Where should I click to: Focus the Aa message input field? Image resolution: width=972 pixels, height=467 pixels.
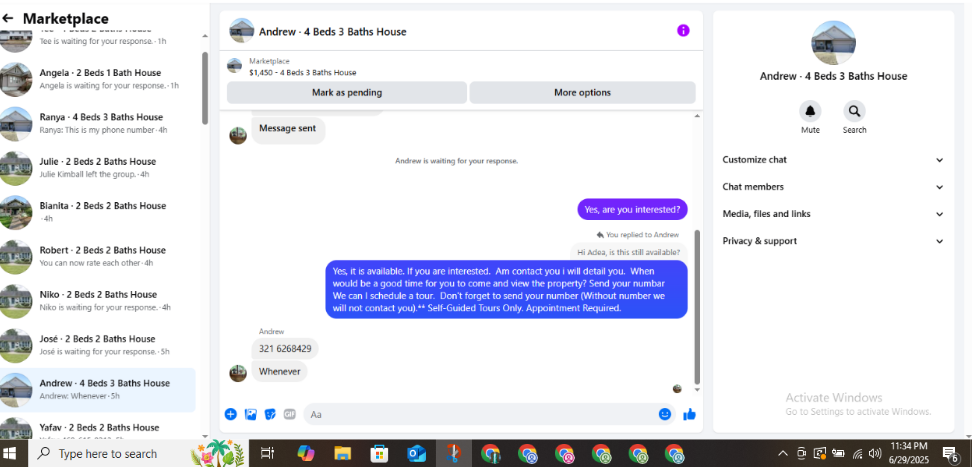(x=480, y=414)
